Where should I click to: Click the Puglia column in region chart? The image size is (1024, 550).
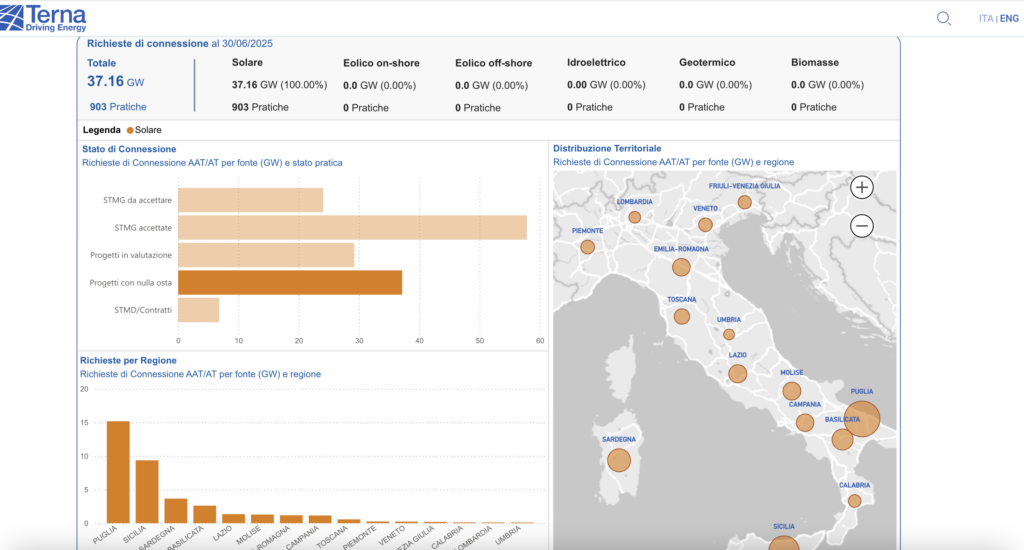[x=118, y=472]
